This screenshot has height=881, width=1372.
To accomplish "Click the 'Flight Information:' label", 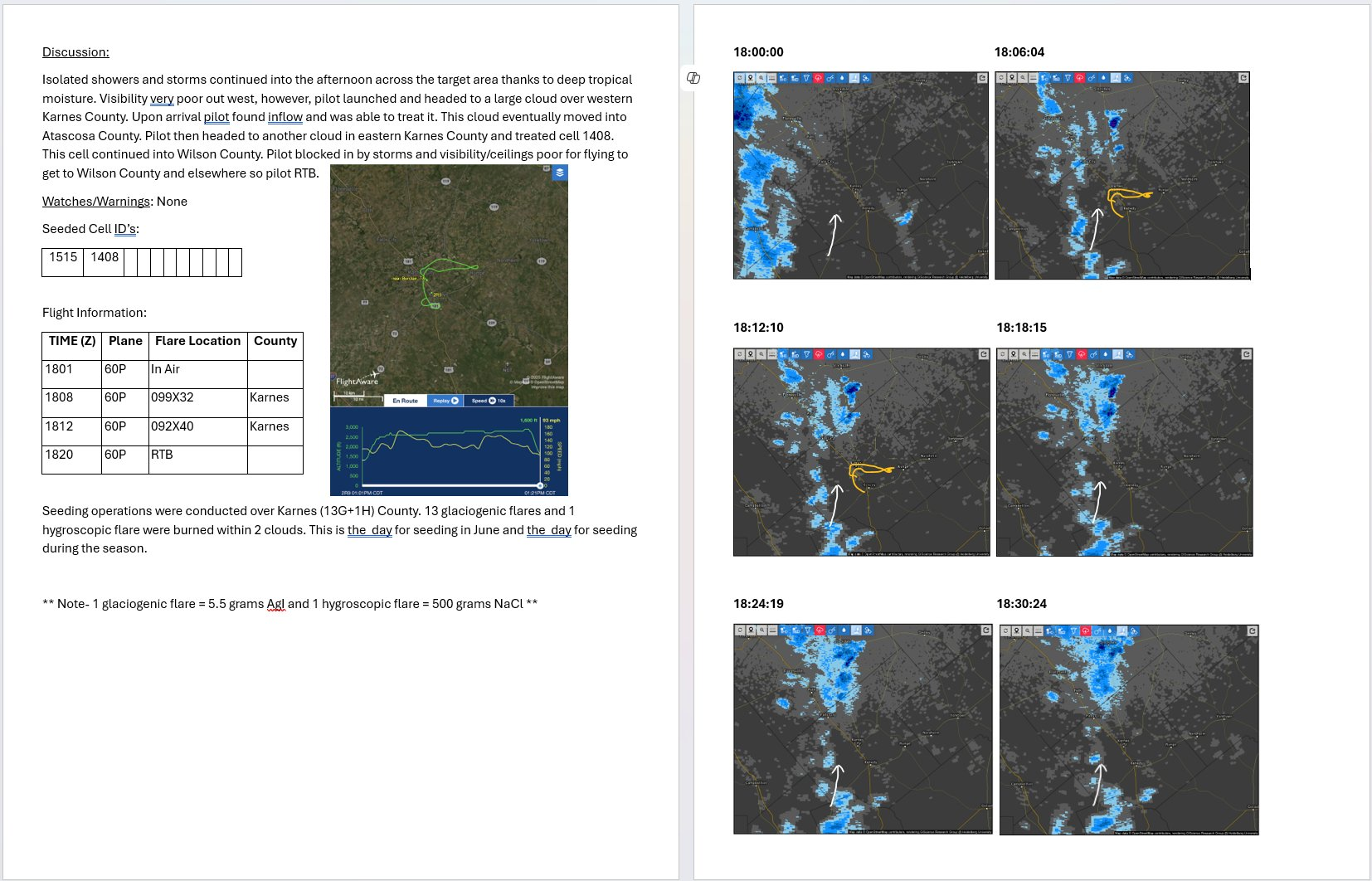I will [x=95, y=313].
